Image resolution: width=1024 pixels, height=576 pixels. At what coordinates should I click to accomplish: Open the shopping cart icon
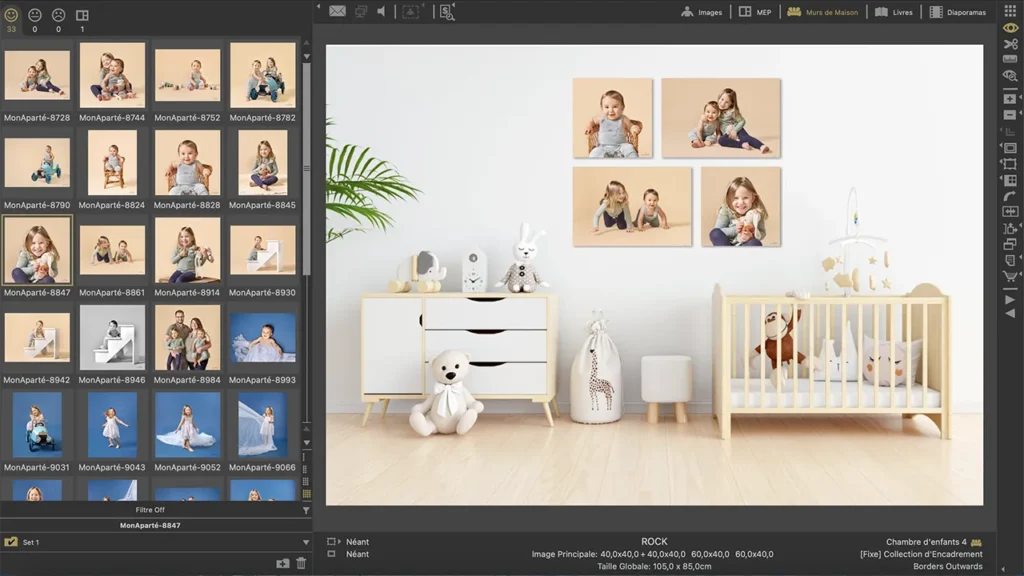[x=1009, y=276]
